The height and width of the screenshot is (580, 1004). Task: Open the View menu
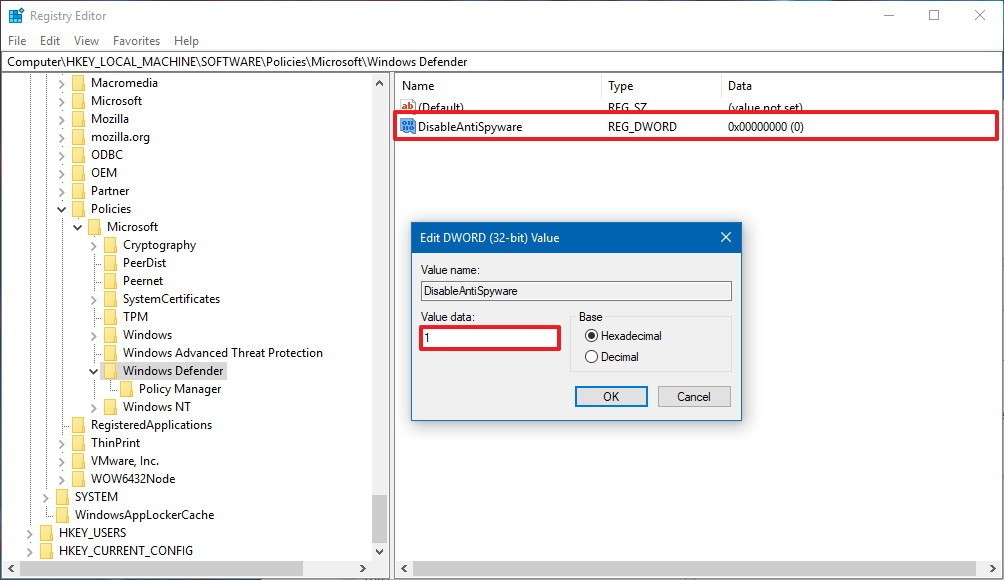86,40
